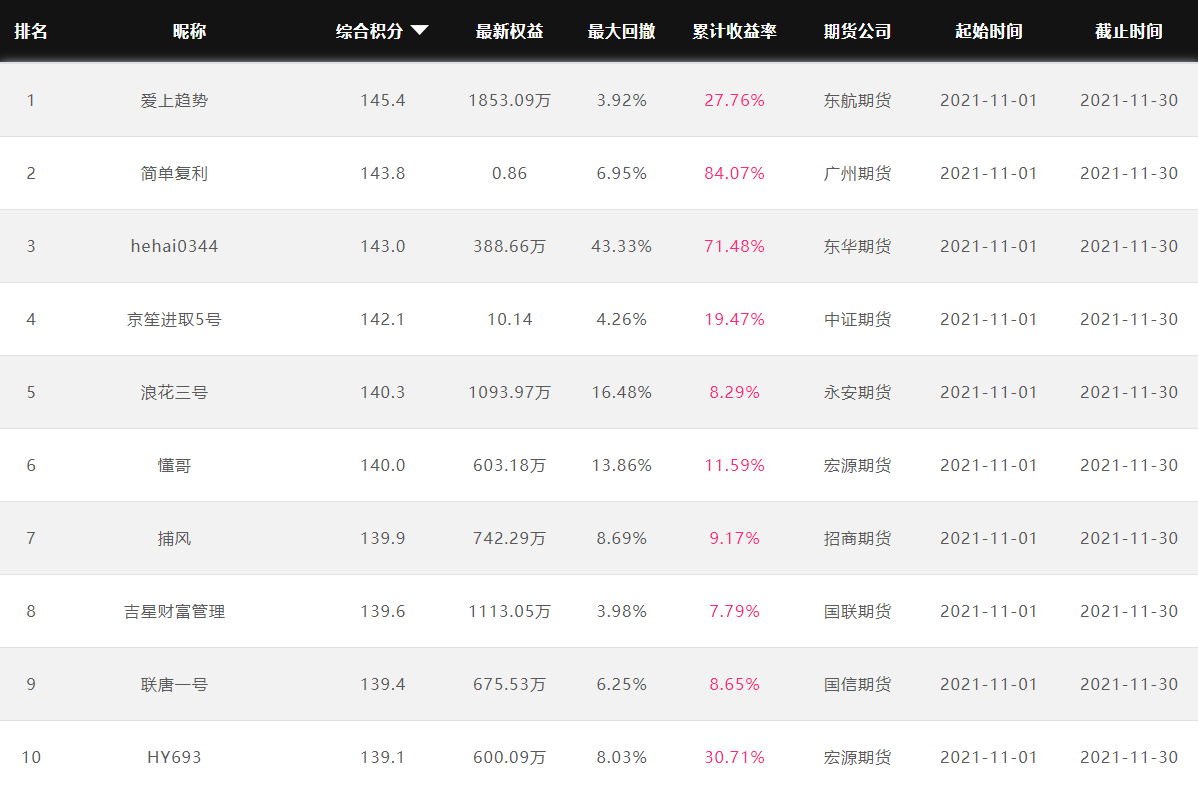The height and width of the screenshot is (790, 1198).
Task: Click score 140.0 for 懂哥
Action: (383, 465)
